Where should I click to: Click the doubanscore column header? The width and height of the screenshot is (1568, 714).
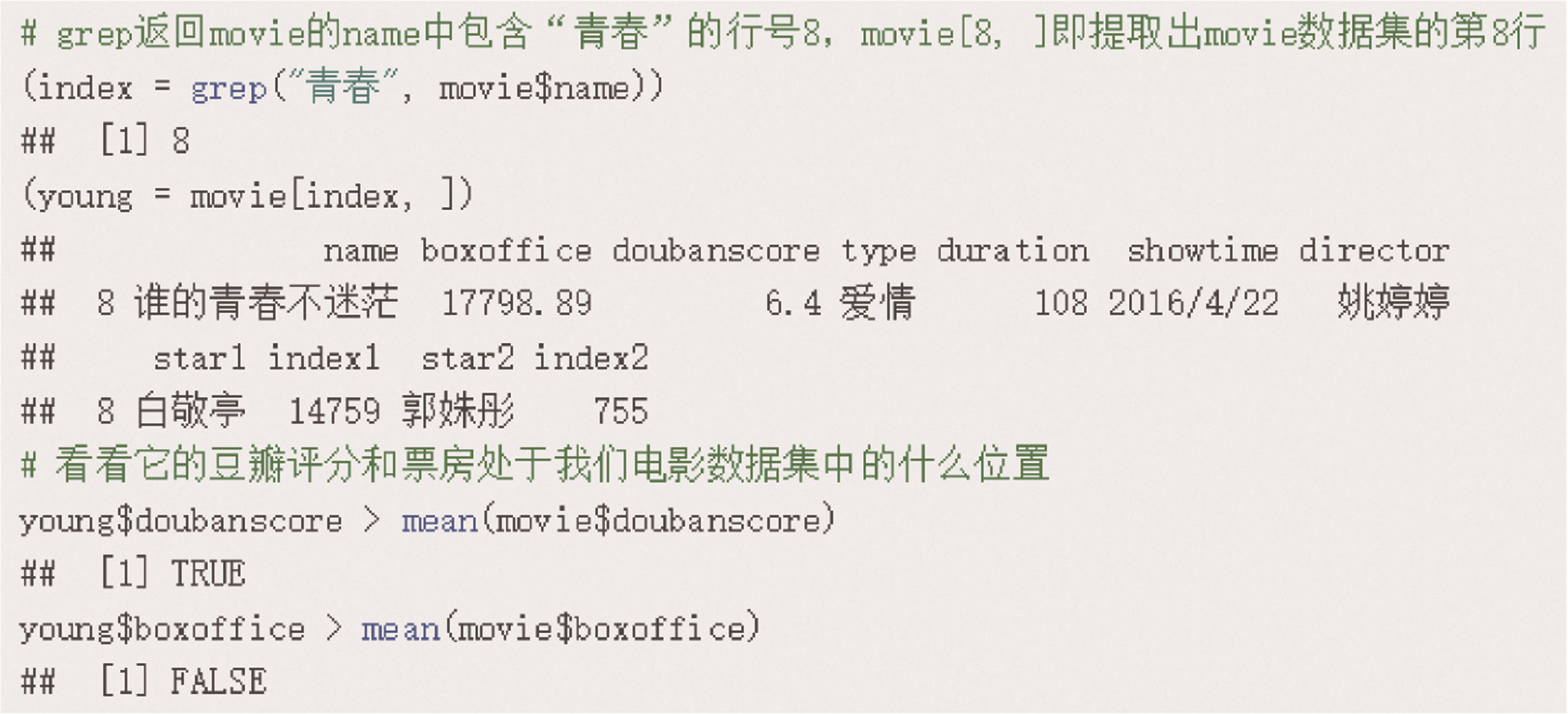tap(715, 251)
